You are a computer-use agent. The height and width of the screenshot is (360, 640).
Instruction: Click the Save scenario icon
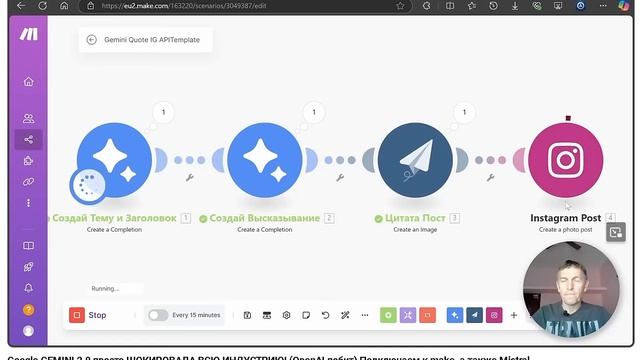click(x=247, y=315)
